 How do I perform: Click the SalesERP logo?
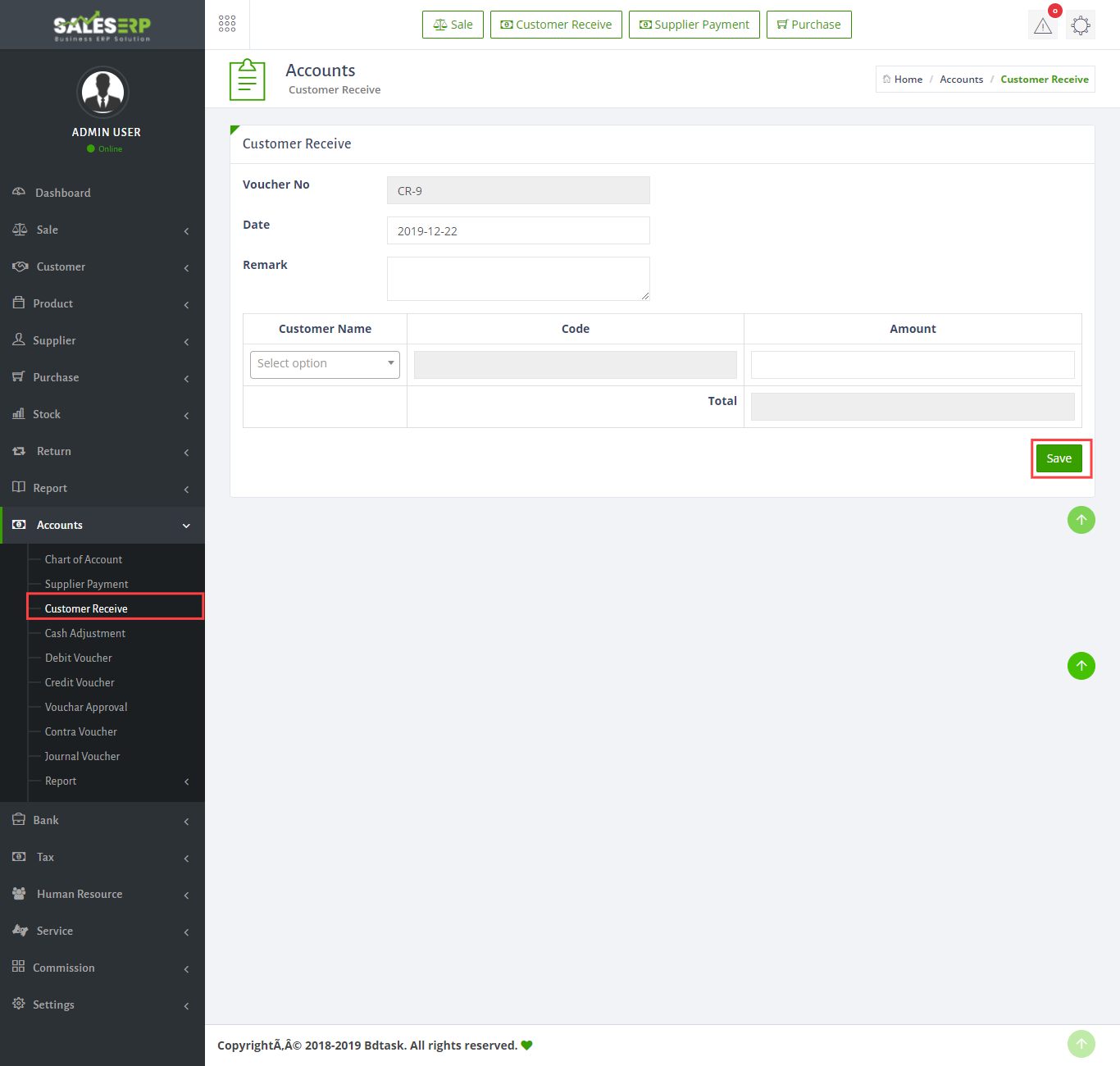[x=102, y=25]
